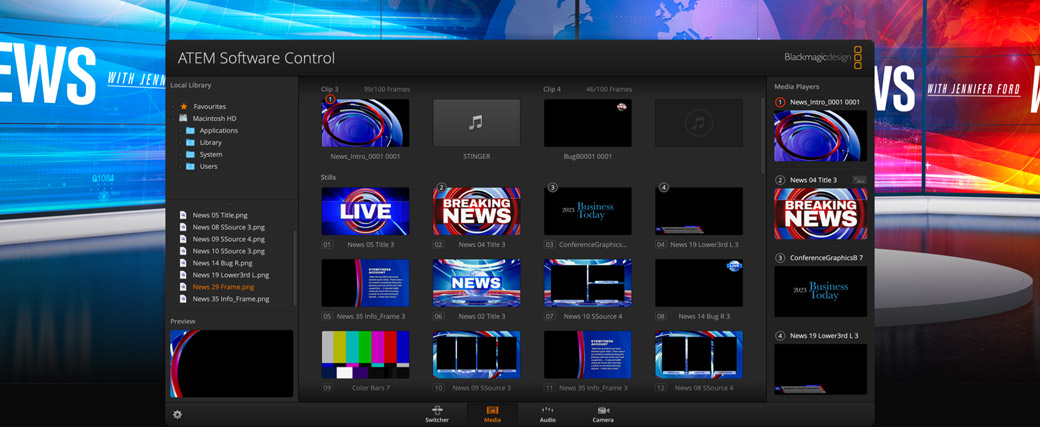Select file News 29 Frame.png
This screenshot has height=427, width=1040.
click(x=223, y=287)
